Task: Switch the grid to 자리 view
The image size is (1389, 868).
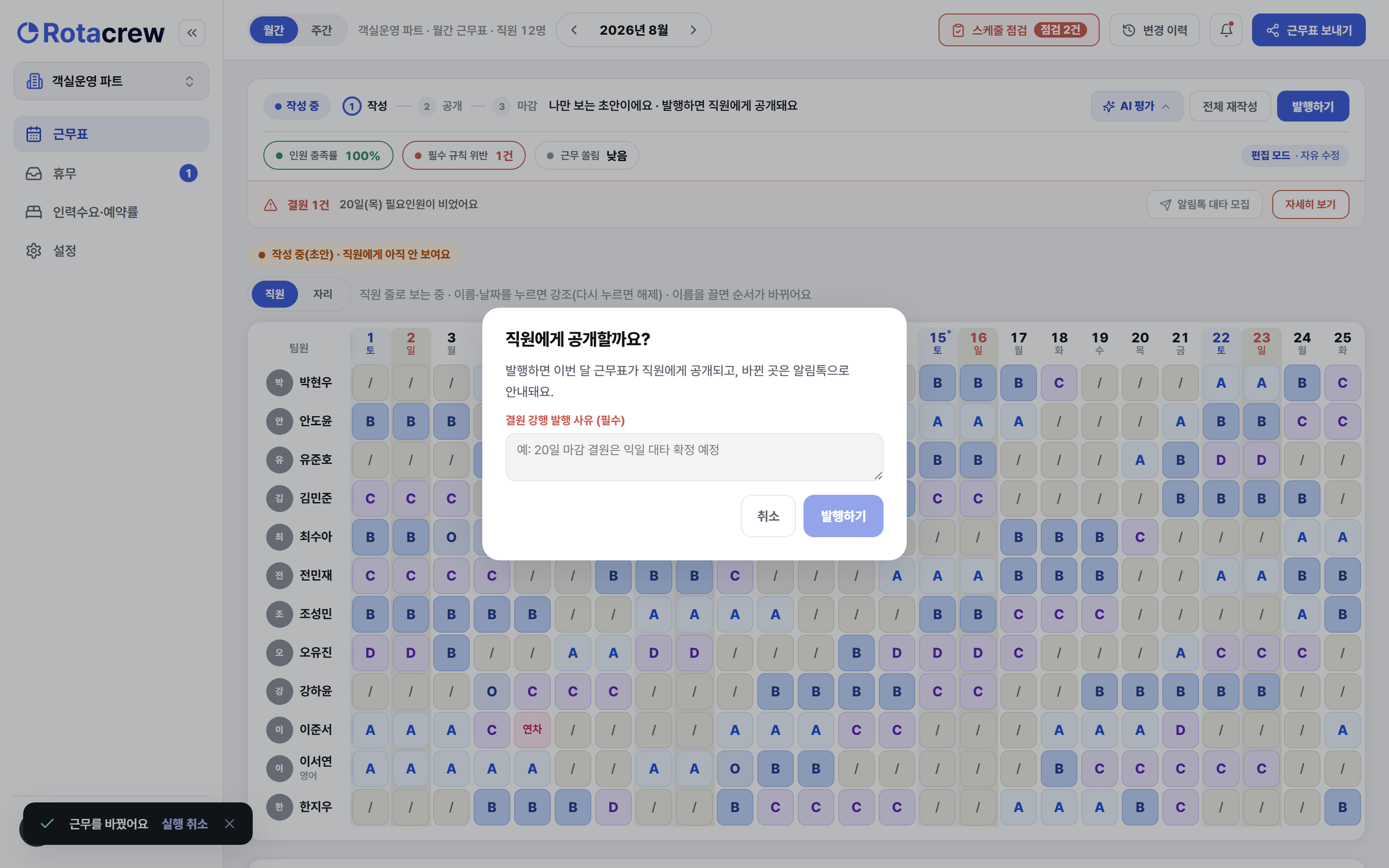Action: point(323,294)
